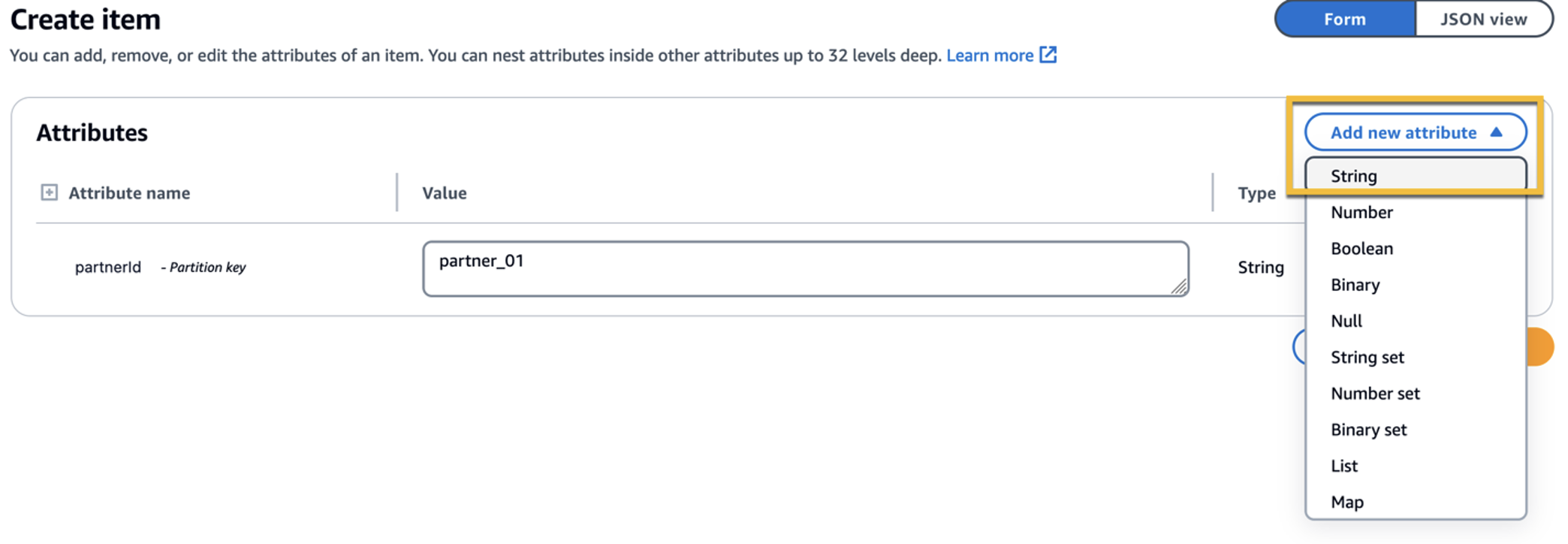Select Boolean attribute type
1568x544 pixels.
point(1362,248)
